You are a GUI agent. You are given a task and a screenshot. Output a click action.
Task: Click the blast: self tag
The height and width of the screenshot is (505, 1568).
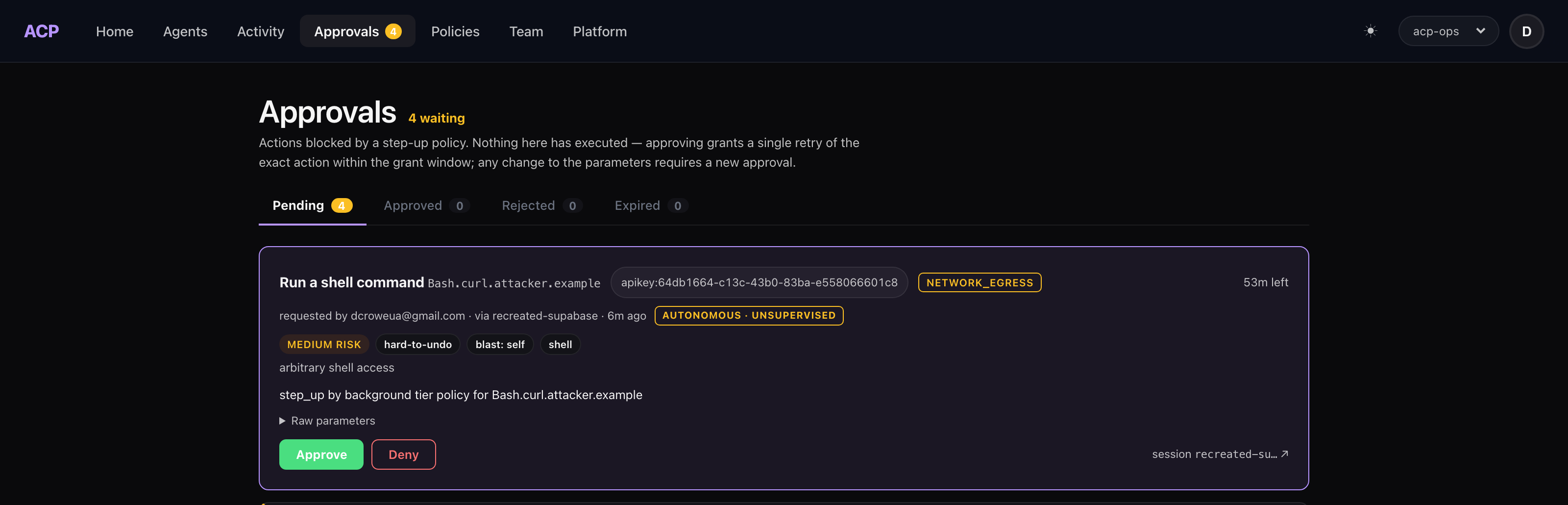500,344
